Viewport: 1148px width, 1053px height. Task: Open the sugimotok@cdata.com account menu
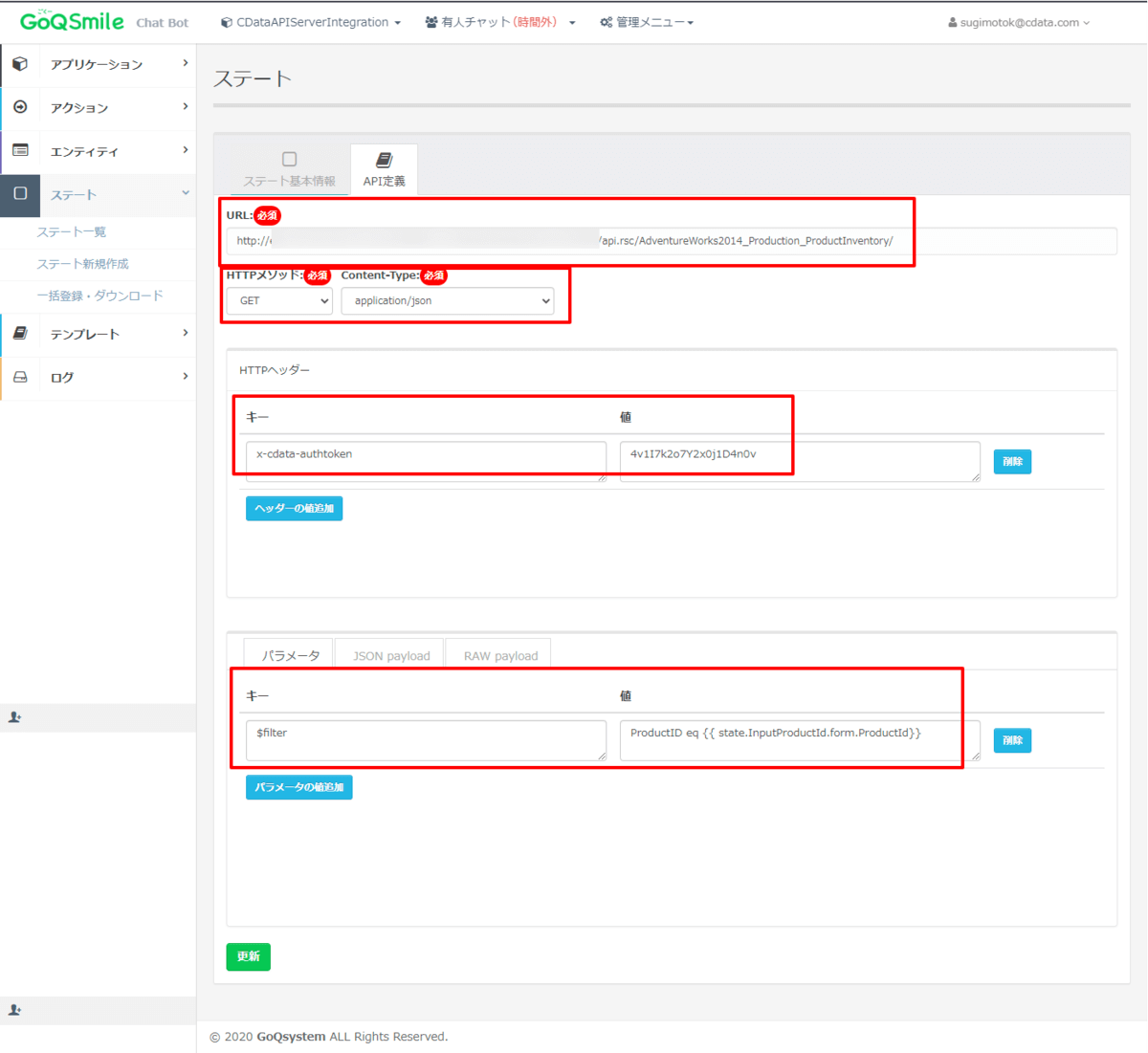pyautogui.click(x=1019, y=22)
